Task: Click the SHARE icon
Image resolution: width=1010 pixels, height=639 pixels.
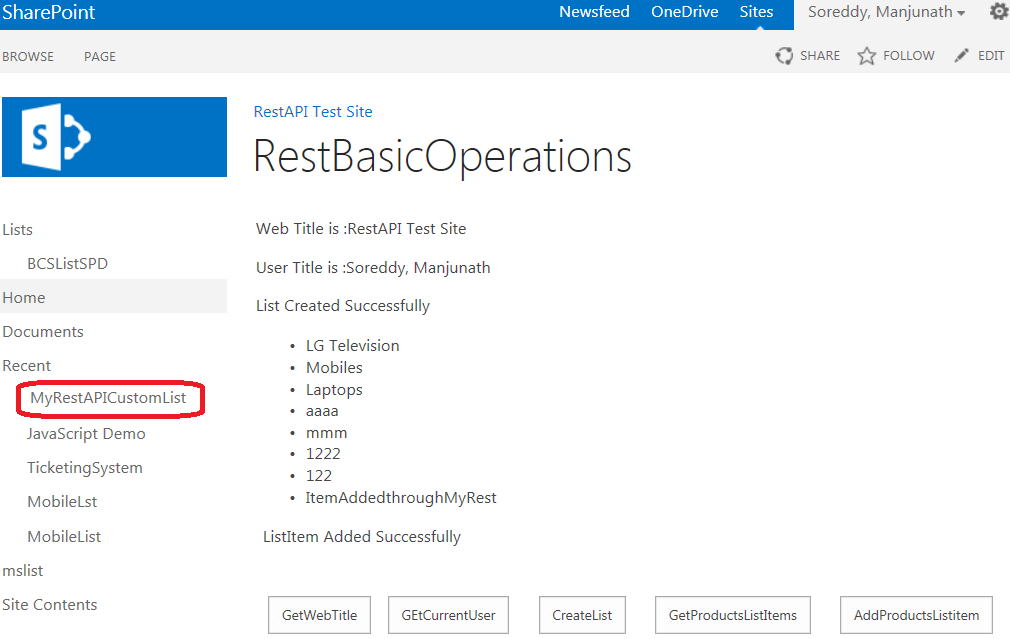Action: click(784, 55)
